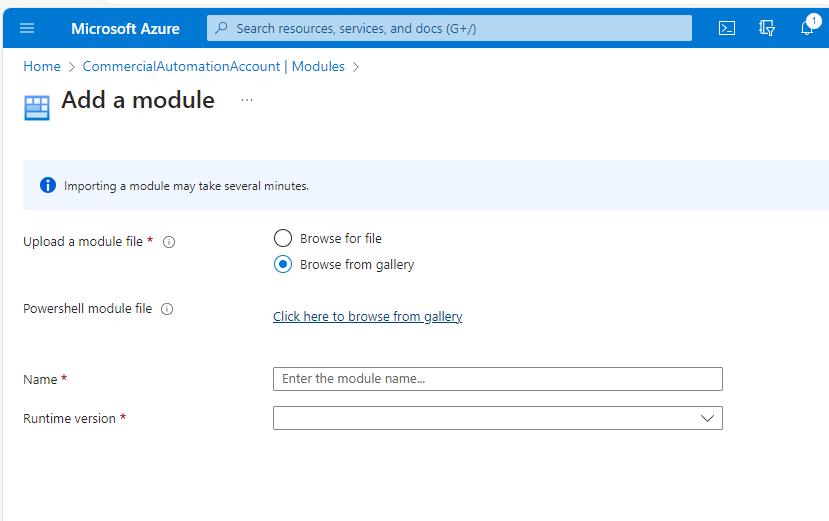Viewport: 829px width, 521px height.
Task: Click the Runtime version label
Action: coord(69,418)
